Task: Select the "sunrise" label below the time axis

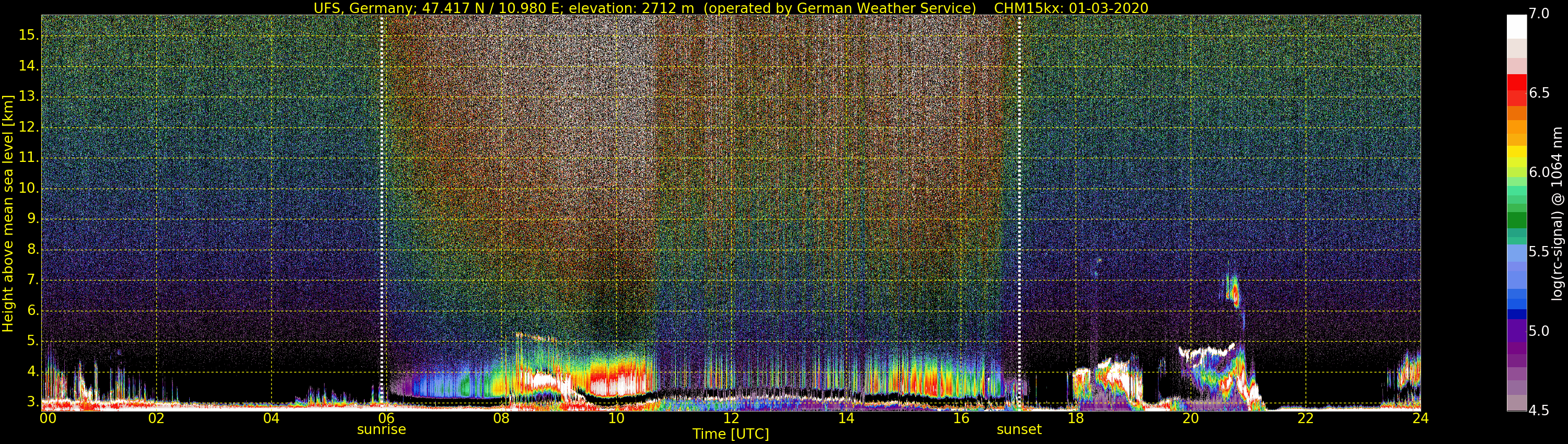Action: [x=382, y=429]
